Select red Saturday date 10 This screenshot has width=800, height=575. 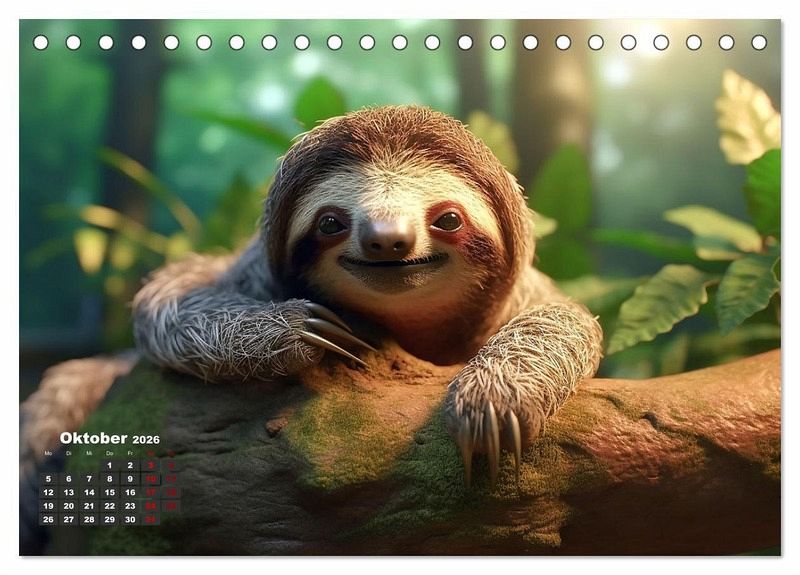[x=151, y=479]
